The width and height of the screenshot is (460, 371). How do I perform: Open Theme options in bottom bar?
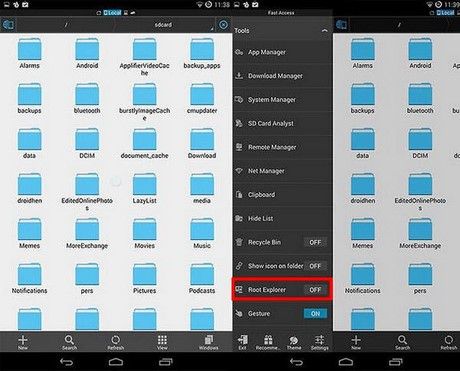294,342
